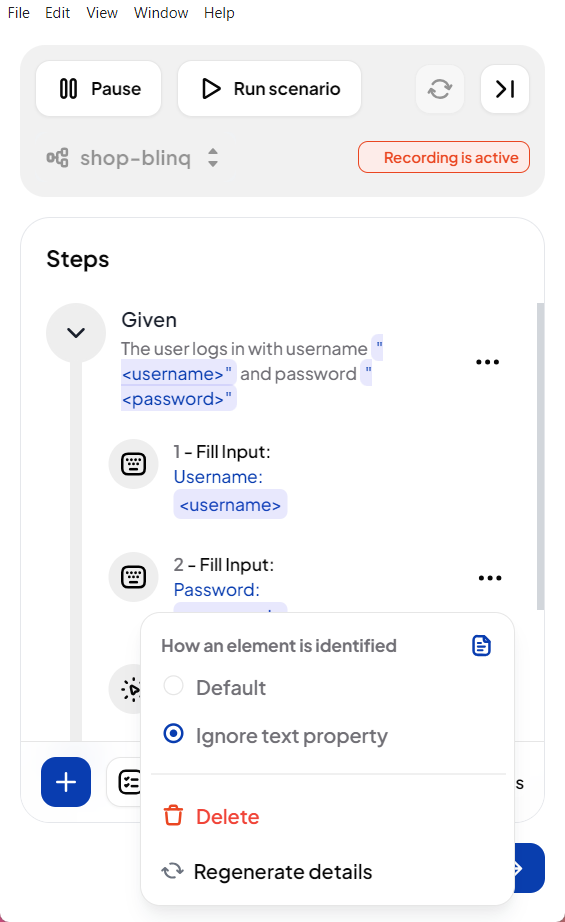Open the shop-blinq project selector
This screenshot has width=565, height=922.
(x=133, y=158)
